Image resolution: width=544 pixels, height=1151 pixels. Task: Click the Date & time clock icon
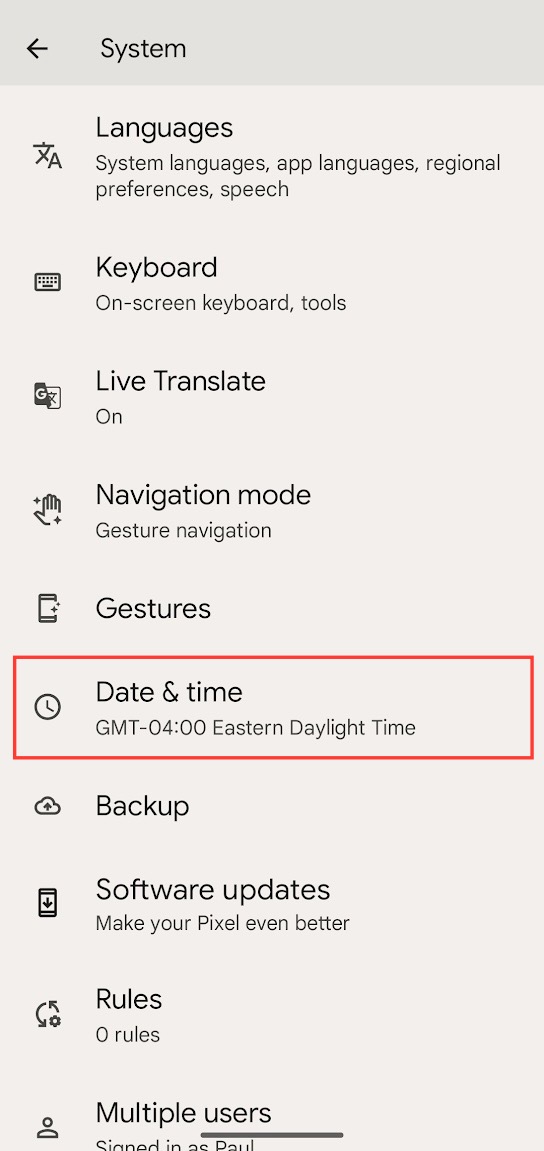(x=48, y=707)
